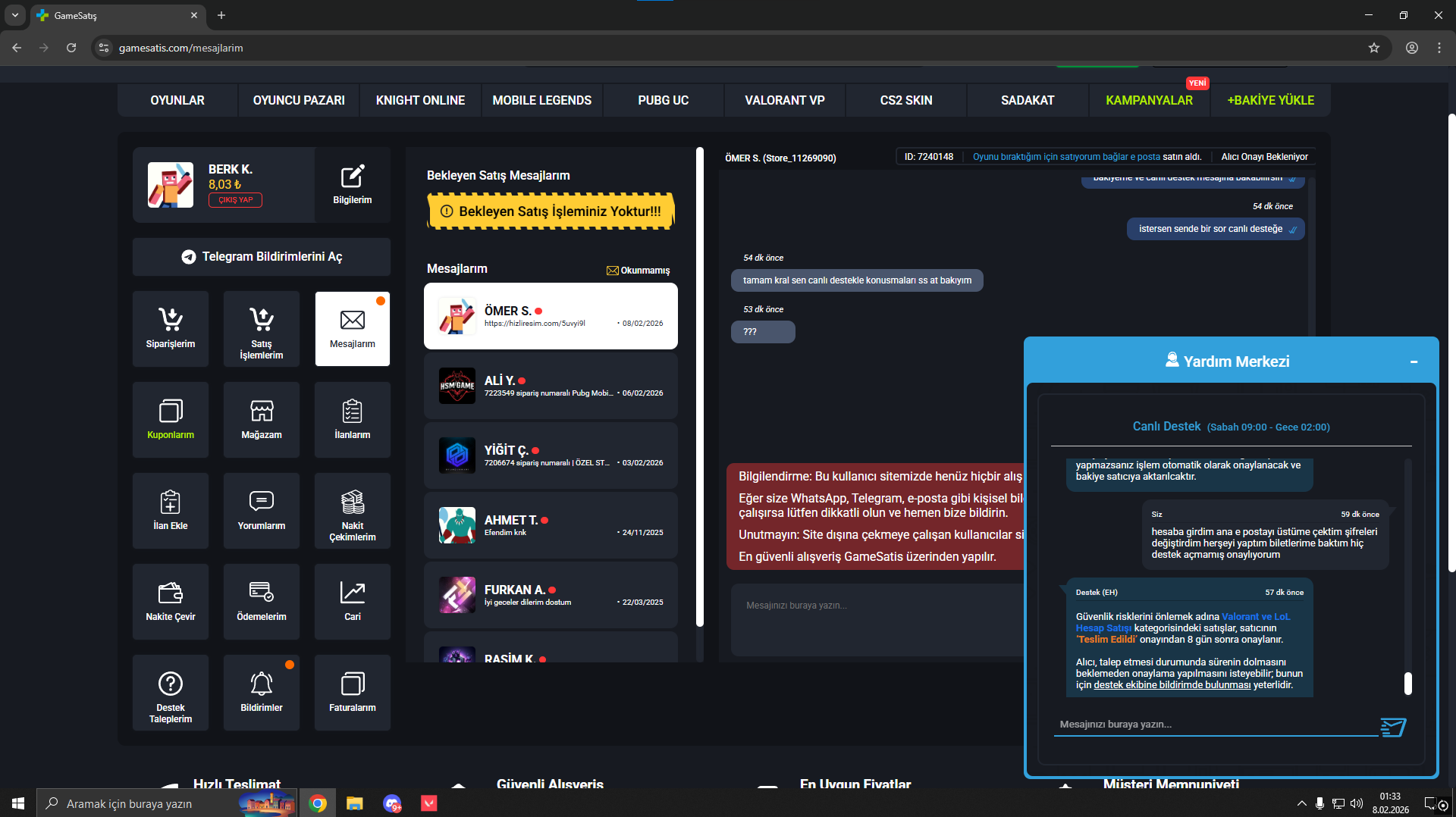Click Valorant ve LoL Hesap Satışı link

pyautogui.click(x=1182, y=622)
